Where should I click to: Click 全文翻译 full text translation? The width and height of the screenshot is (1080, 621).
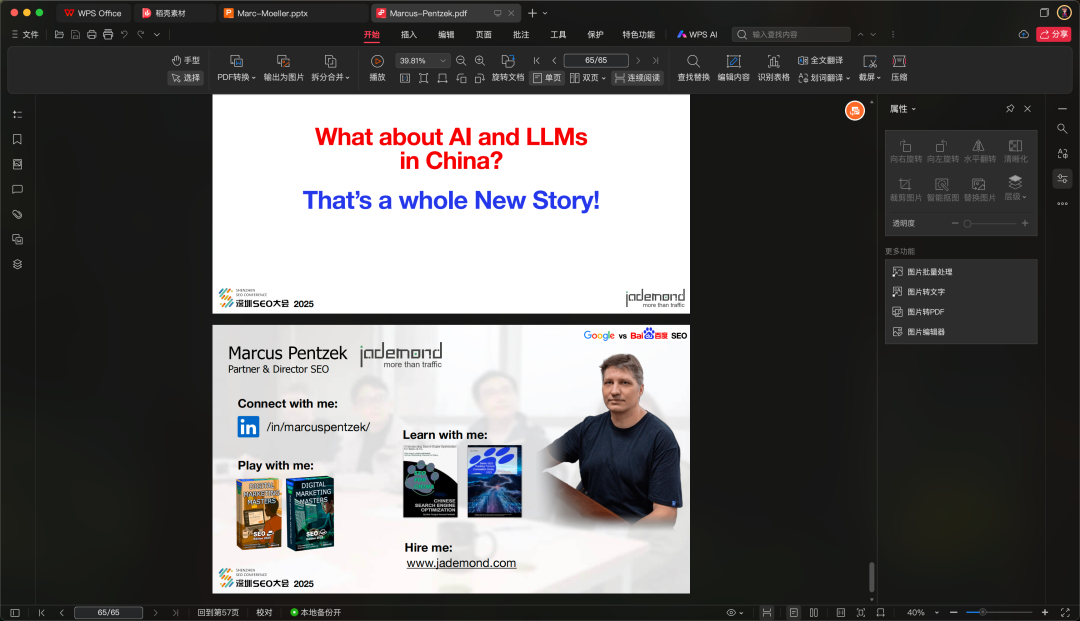[x=820, y=61]
